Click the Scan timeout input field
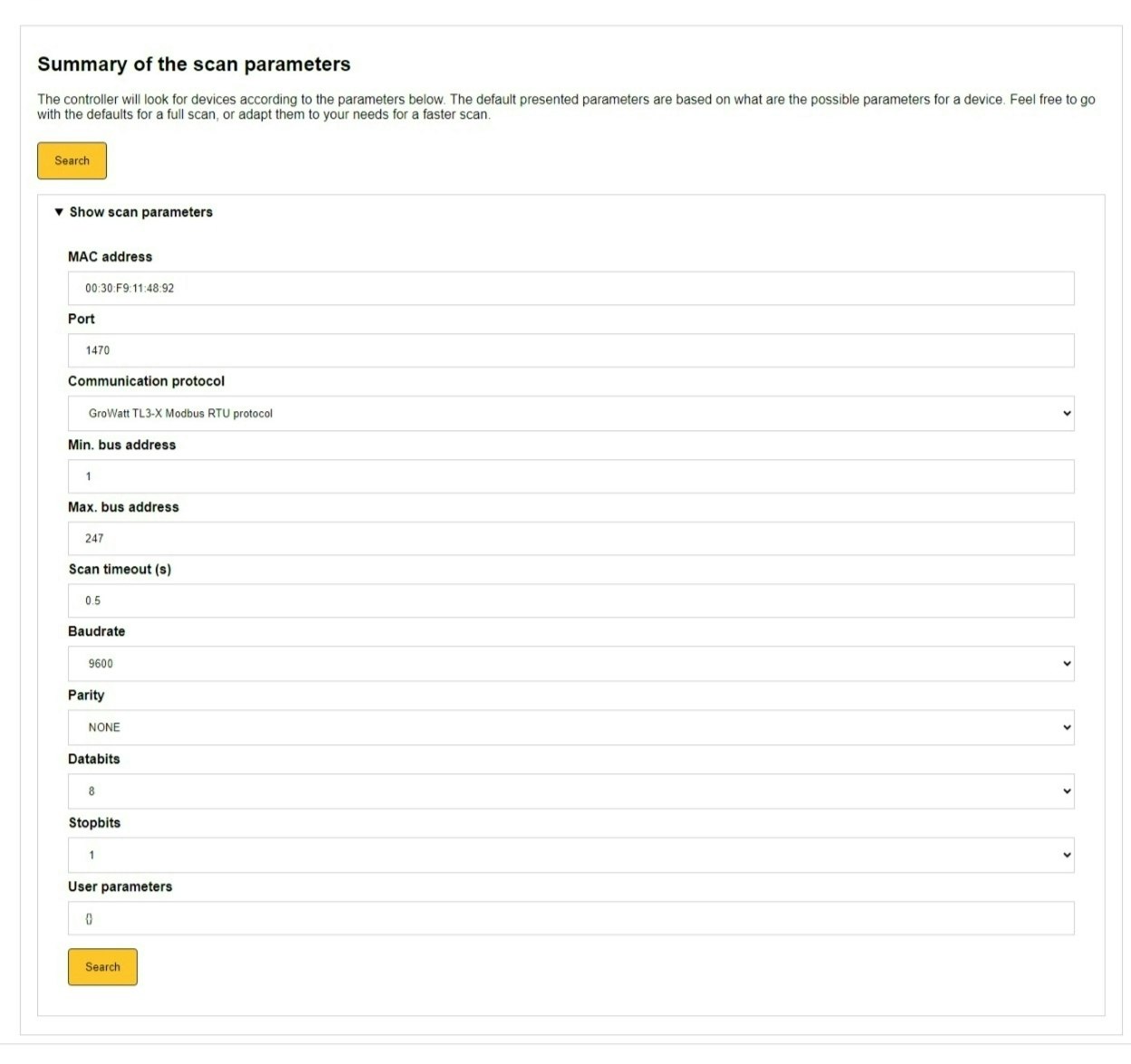 tap(570, 600)
